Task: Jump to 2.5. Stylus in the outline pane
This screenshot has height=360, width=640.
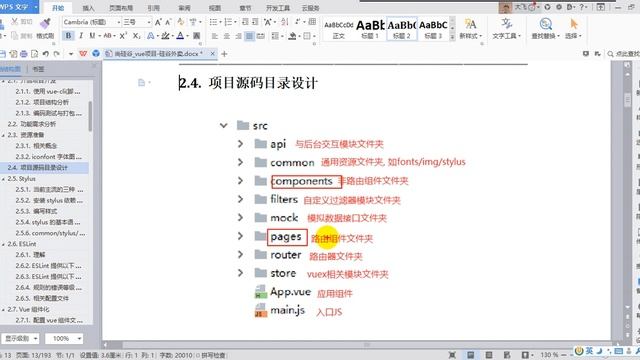Action: click(x=21, y=179)
